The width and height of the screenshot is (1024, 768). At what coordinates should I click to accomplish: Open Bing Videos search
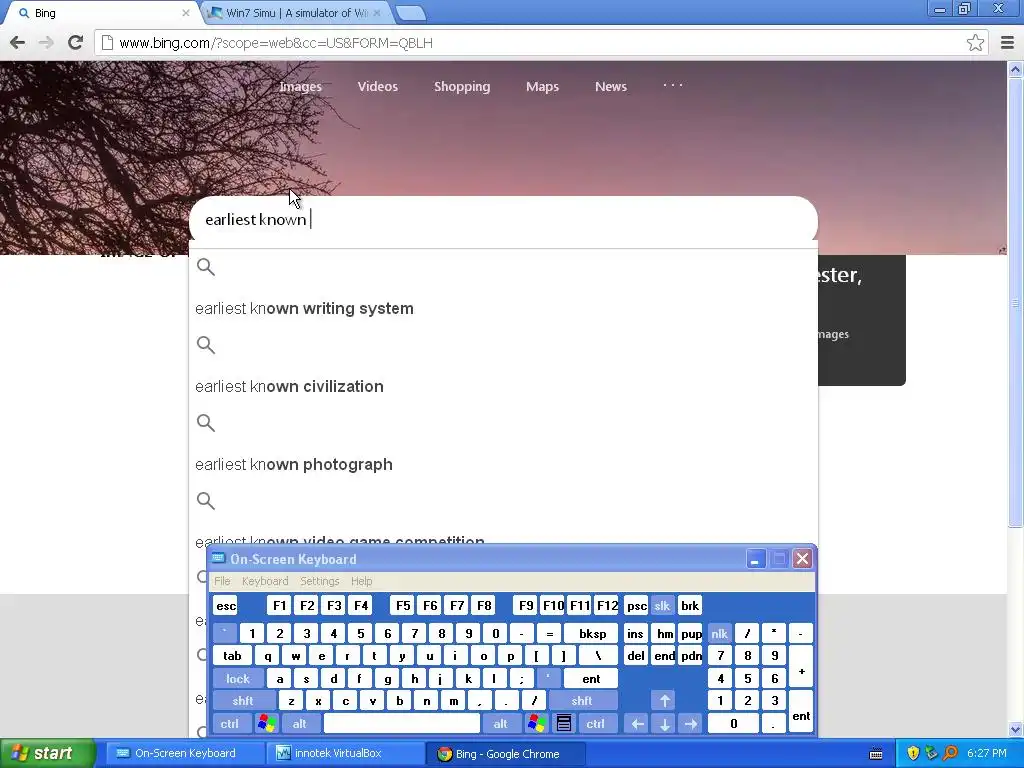[x=377, y=86]
